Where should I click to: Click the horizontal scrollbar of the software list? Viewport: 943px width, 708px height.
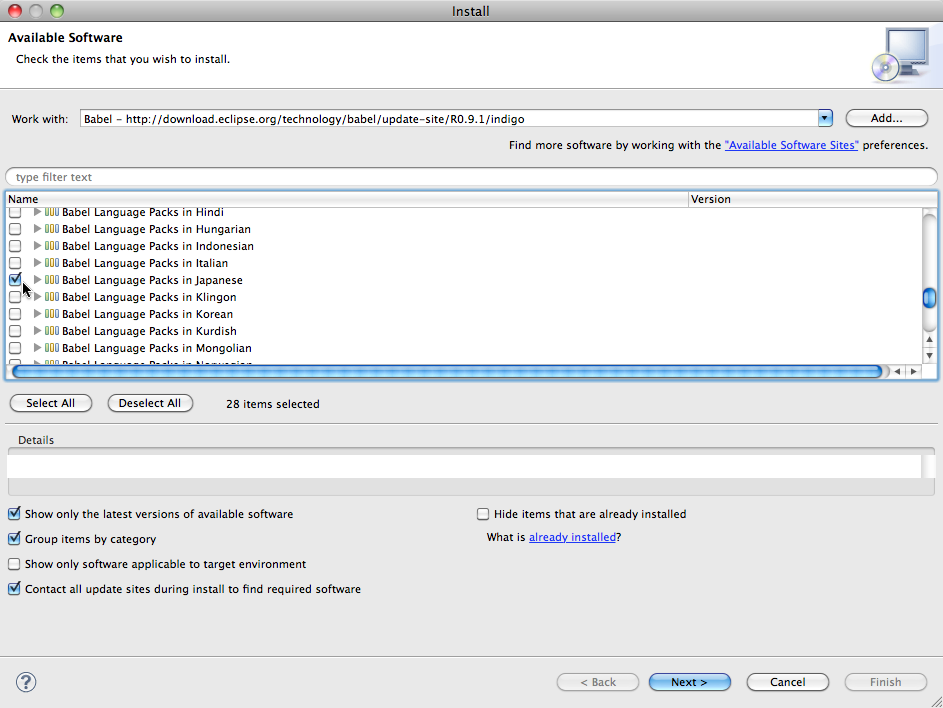point(447,372)
